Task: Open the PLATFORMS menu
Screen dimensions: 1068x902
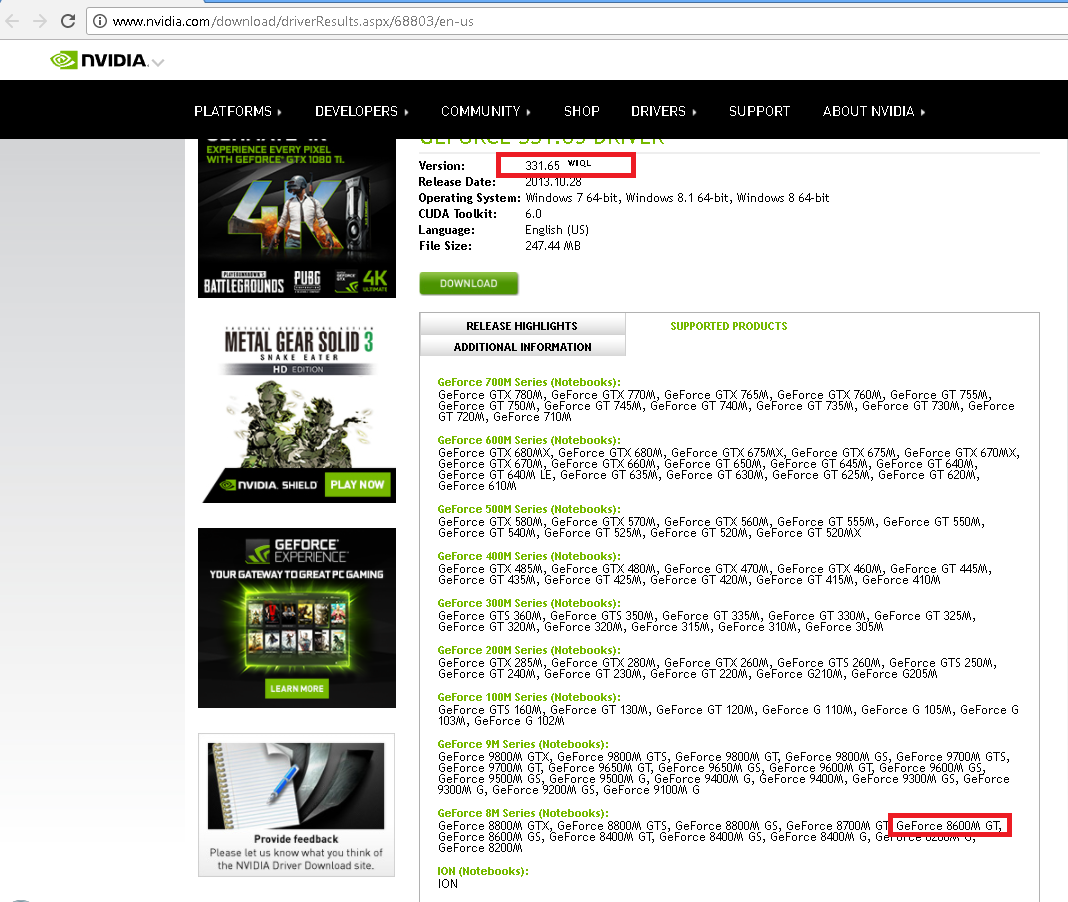Action: [237, 111]
